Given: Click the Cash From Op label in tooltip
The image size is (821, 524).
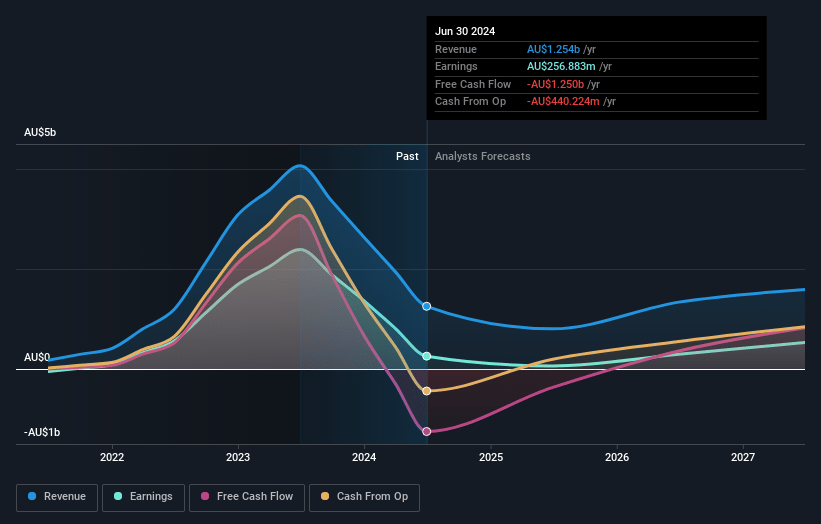Looking at the screenshot, I should pyautogui.click(x=471, y=102).
